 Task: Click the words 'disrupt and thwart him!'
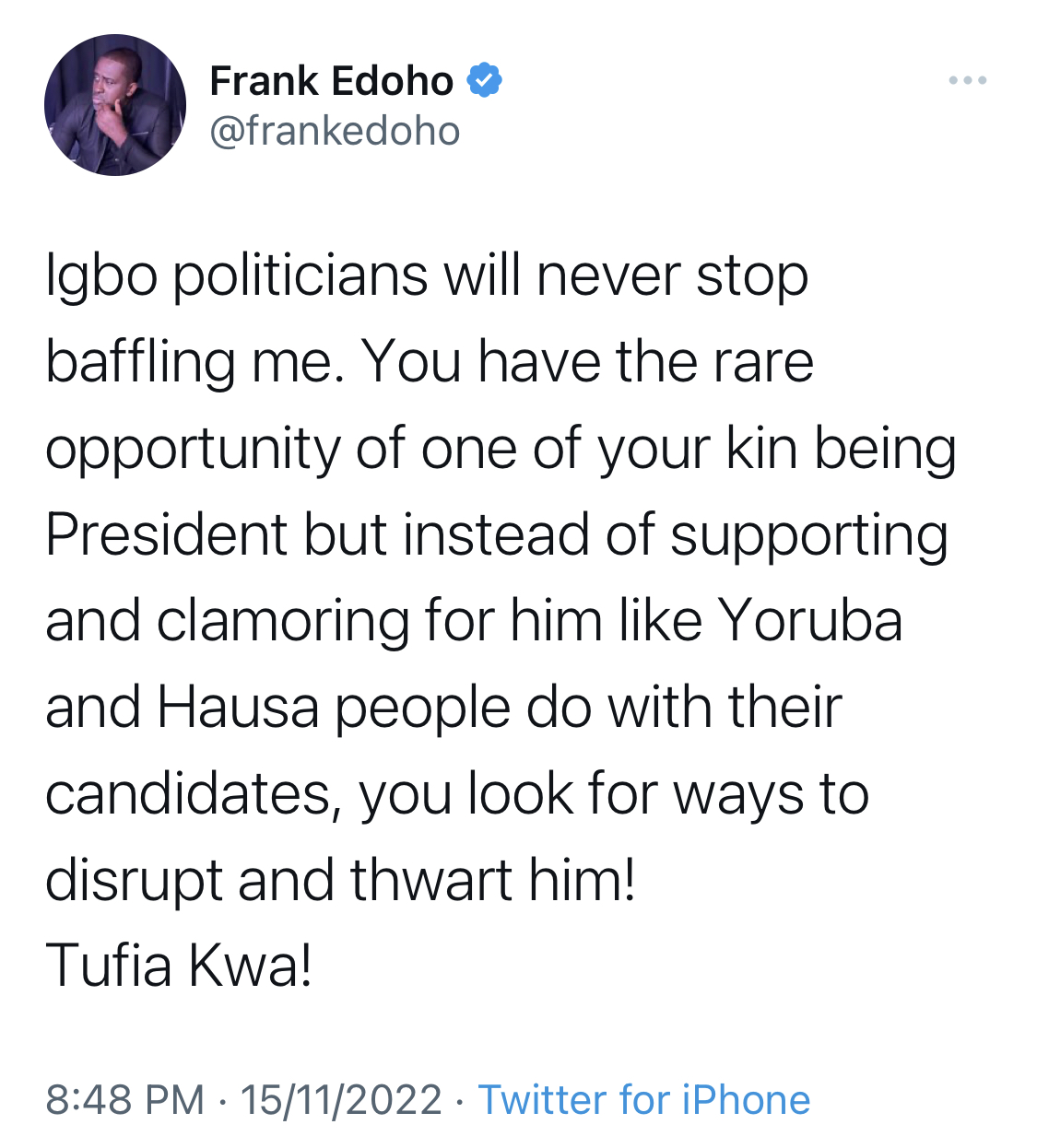click(340, 881)
